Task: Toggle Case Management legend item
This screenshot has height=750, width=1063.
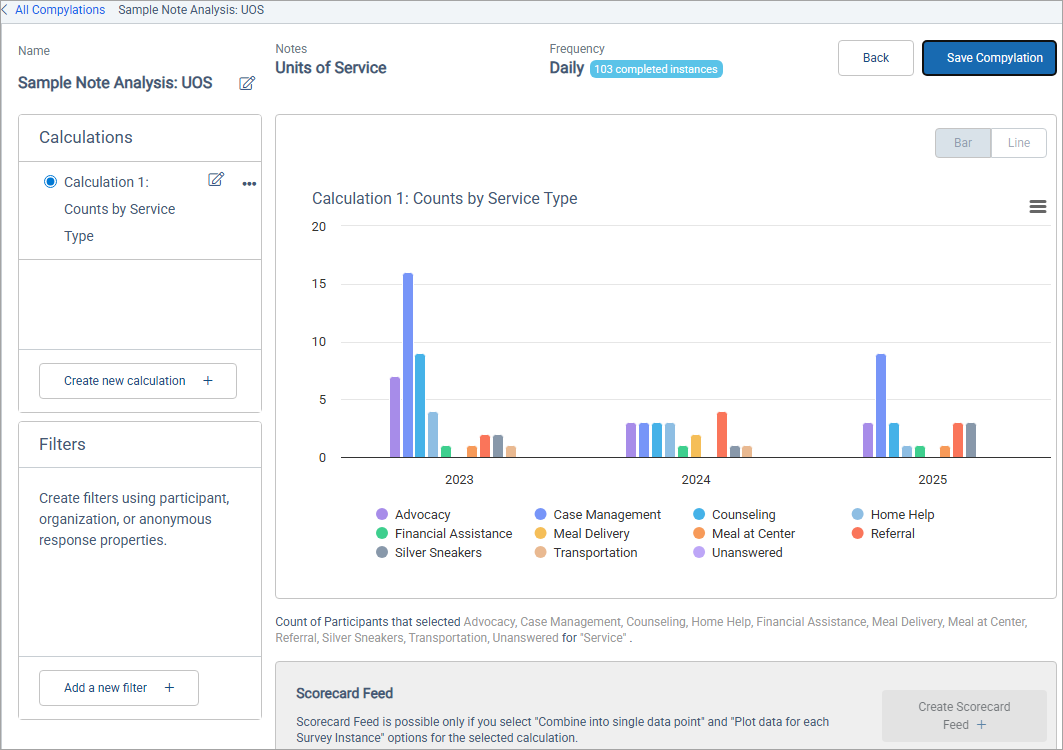Action: click(606, 515)
